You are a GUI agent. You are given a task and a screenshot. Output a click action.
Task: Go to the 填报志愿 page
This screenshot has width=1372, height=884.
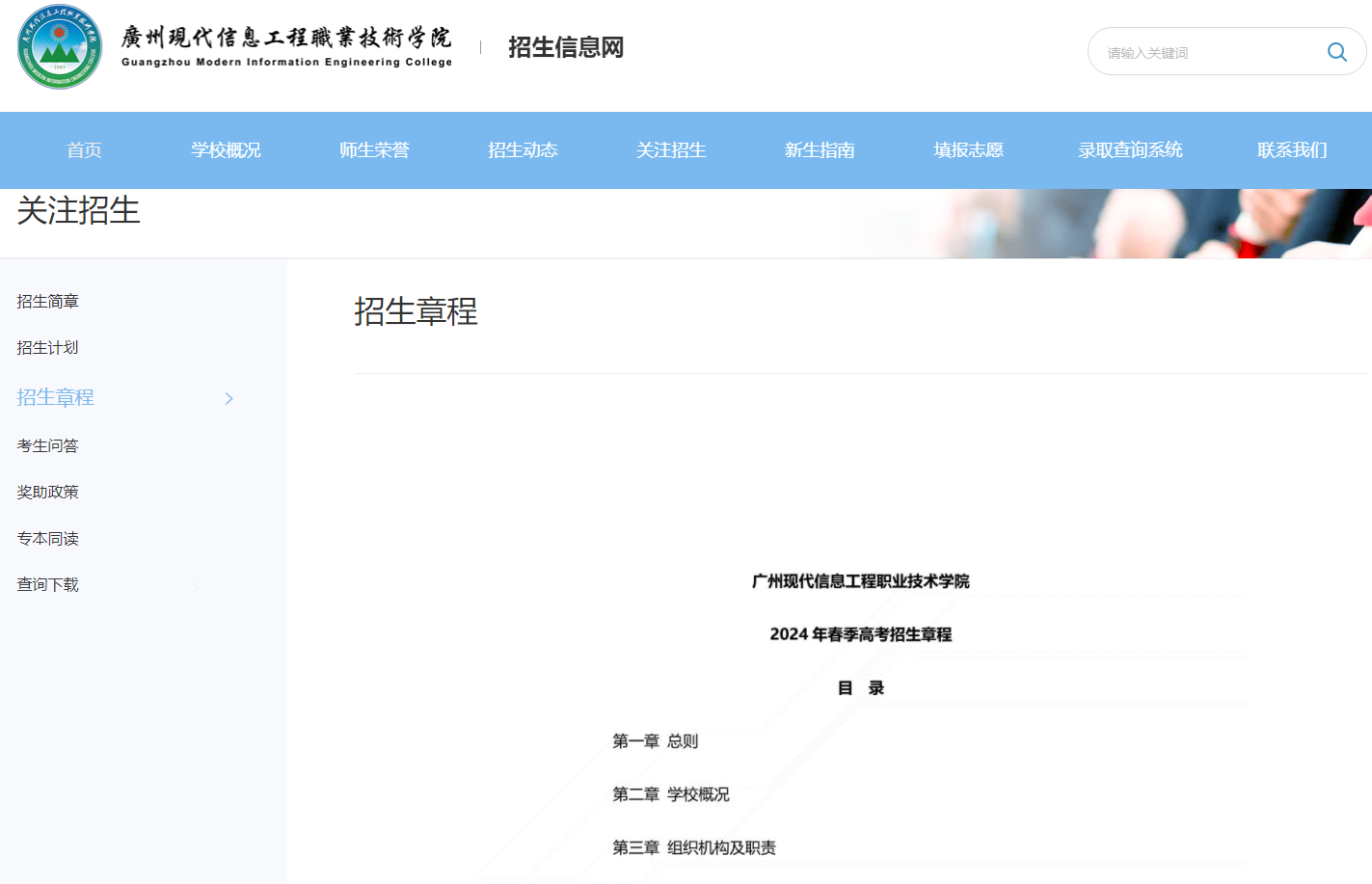click(968, 150)
